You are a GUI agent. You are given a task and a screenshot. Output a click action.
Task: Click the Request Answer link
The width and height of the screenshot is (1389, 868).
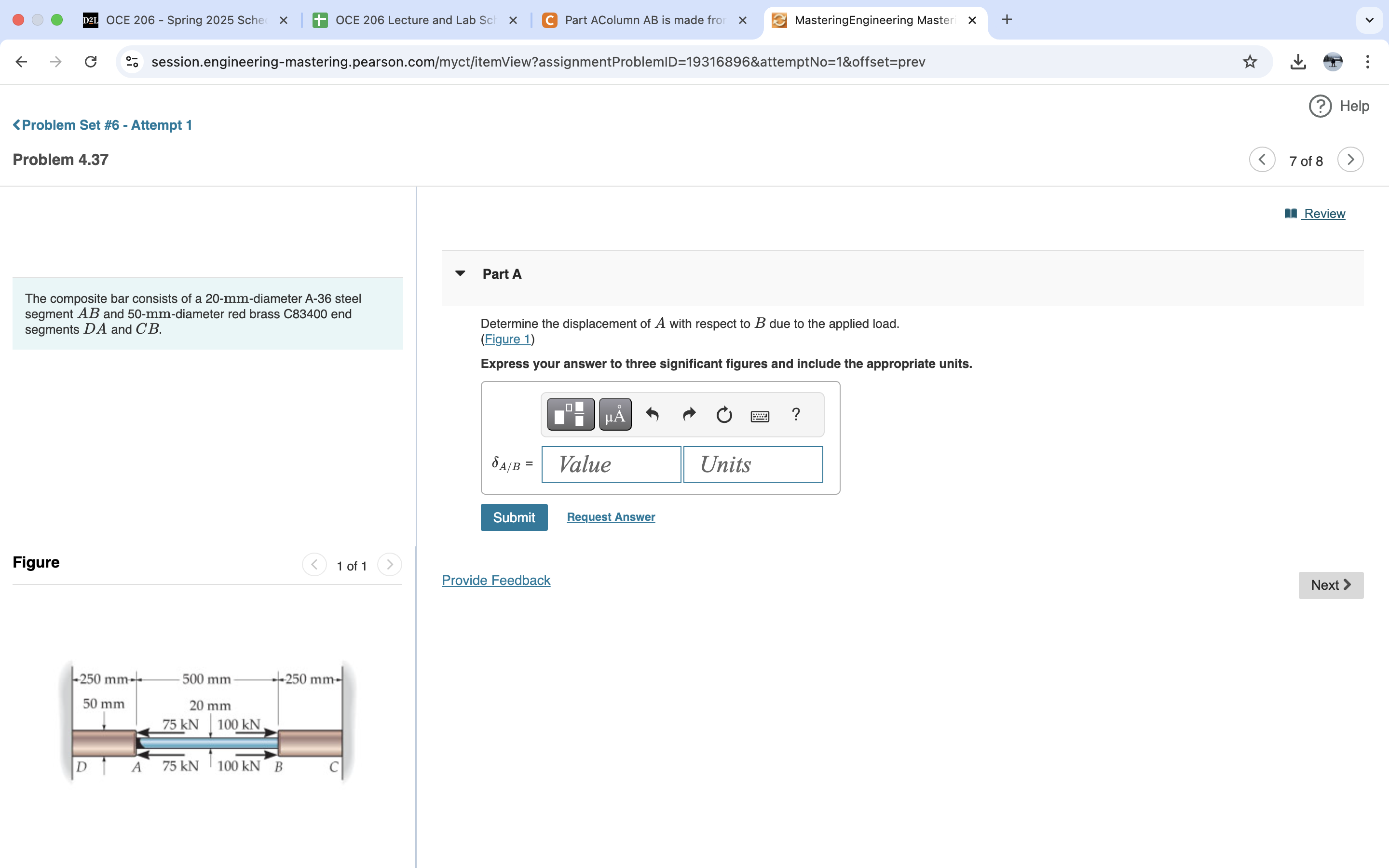pyautogui.click(x=611, y=516)
